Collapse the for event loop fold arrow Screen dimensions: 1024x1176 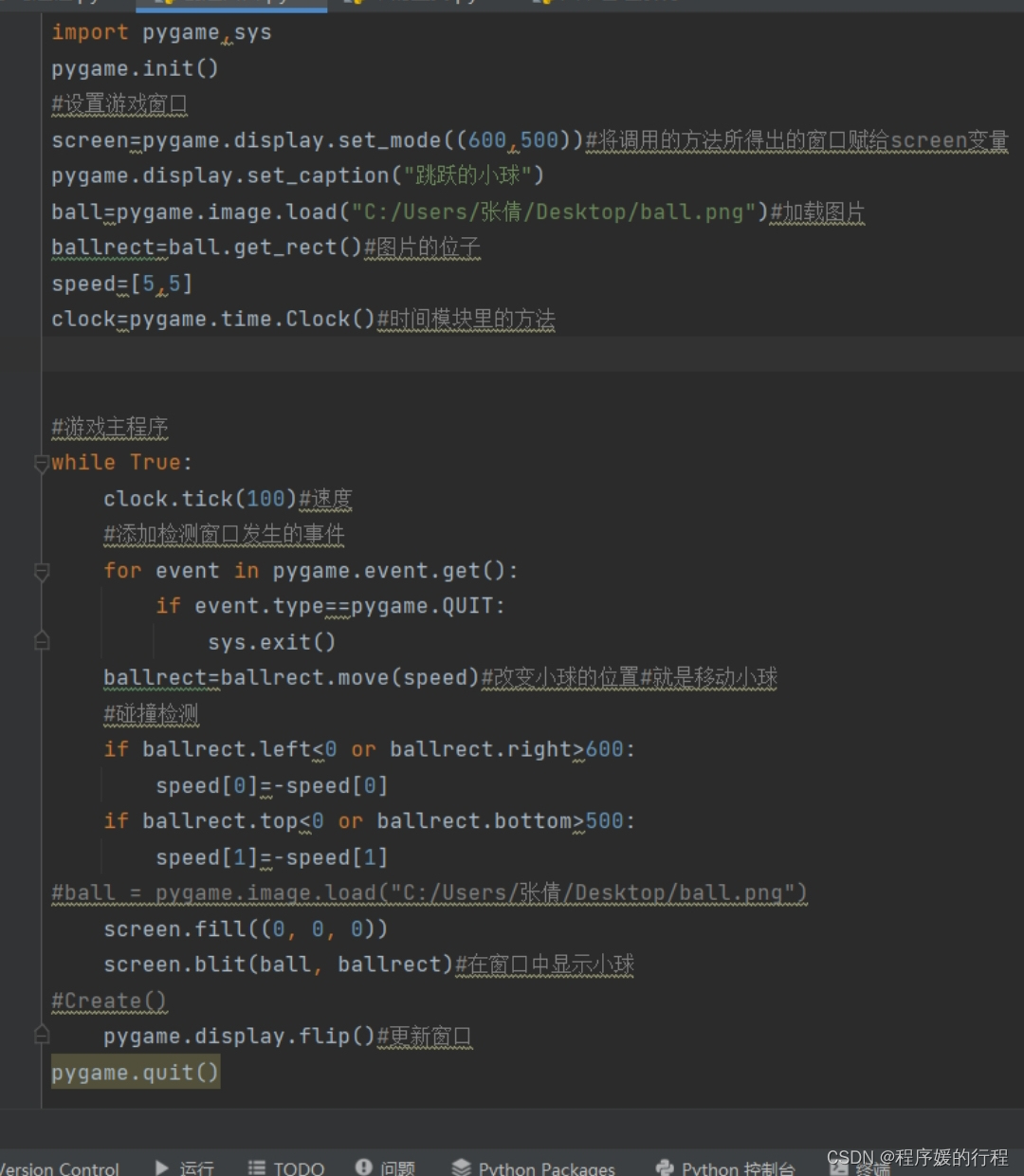(42, 571)
